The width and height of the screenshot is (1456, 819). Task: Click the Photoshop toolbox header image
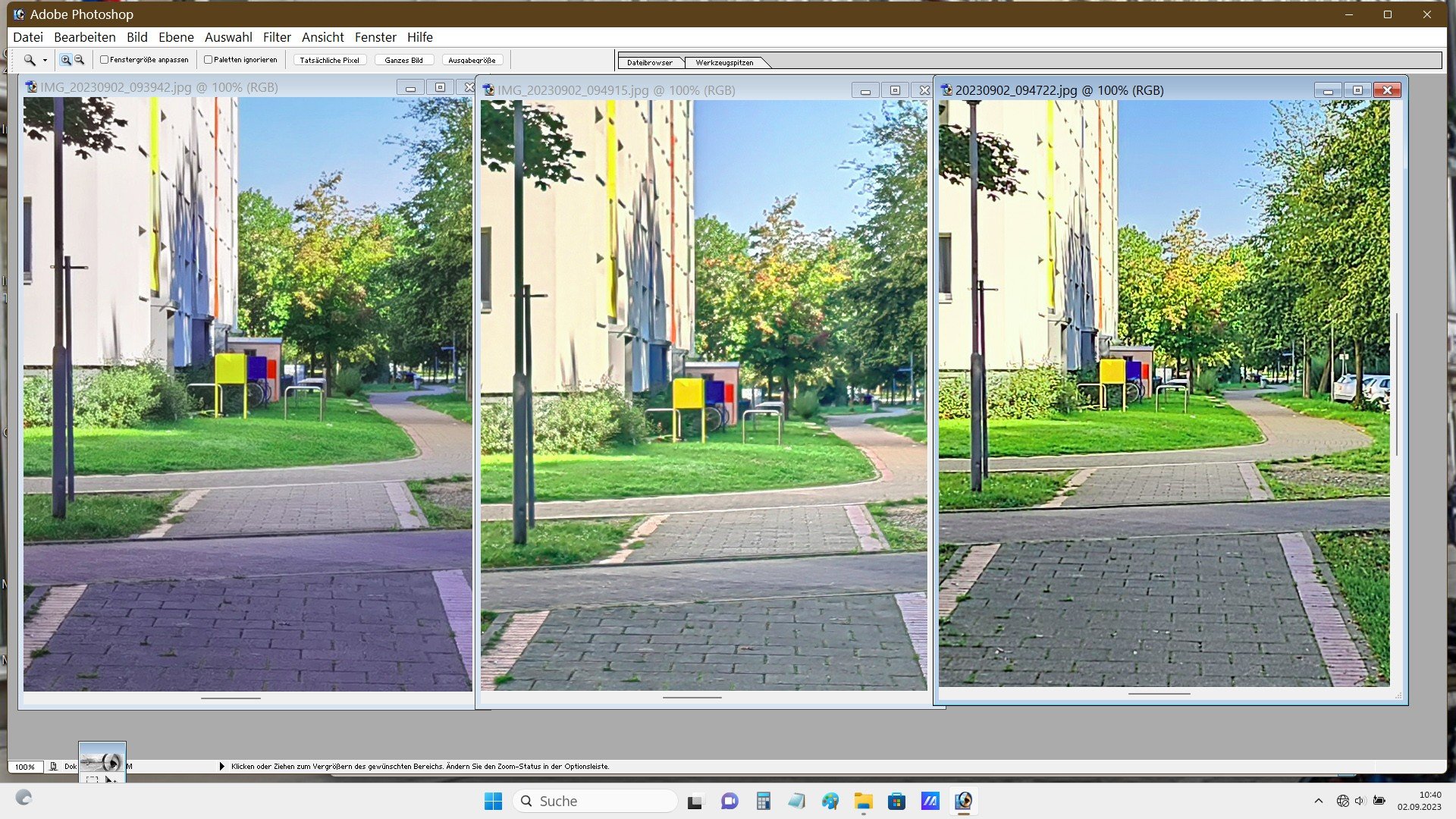click(102, 757)
